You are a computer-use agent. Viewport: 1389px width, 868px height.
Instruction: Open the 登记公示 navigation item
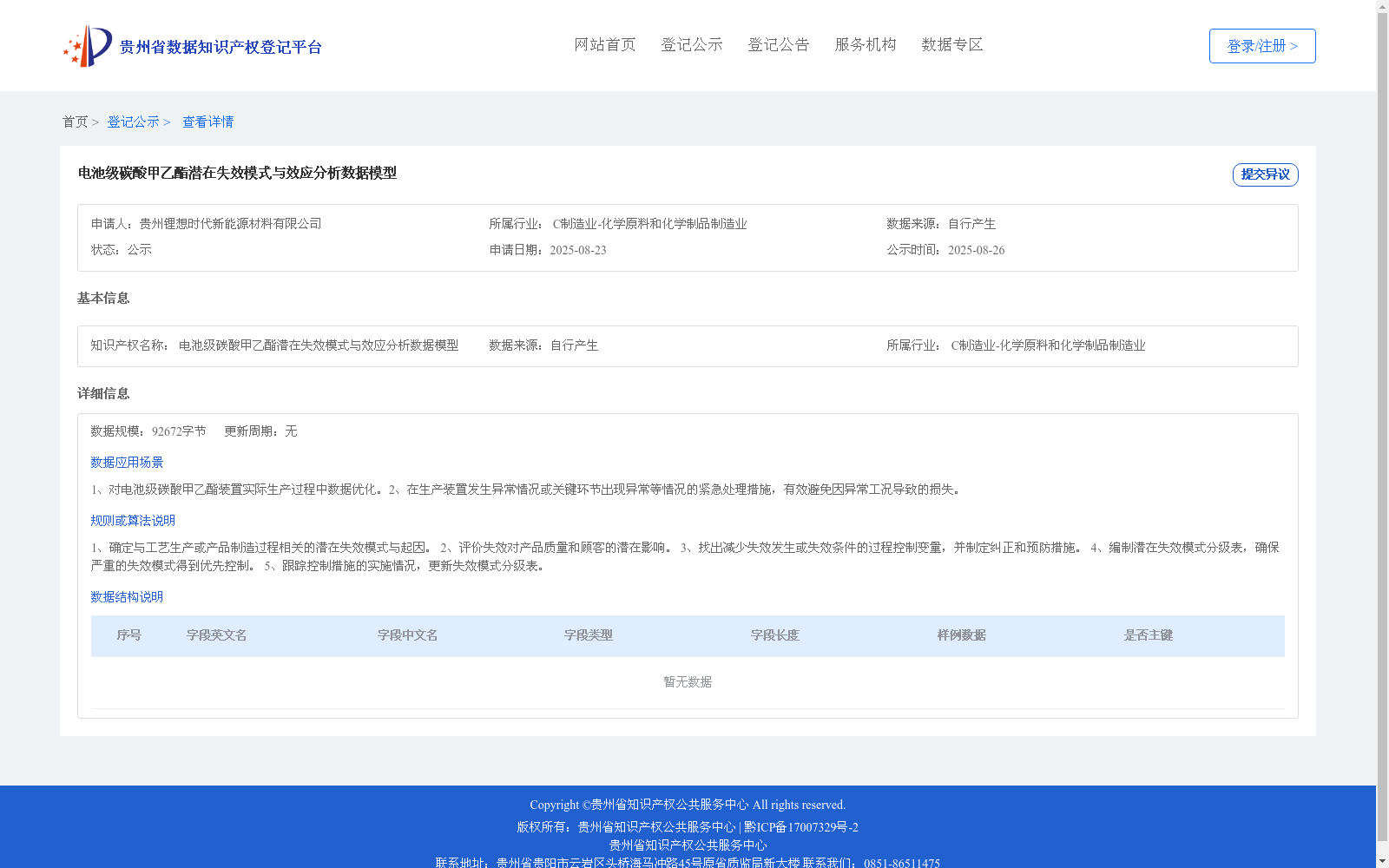pos(692,44)
